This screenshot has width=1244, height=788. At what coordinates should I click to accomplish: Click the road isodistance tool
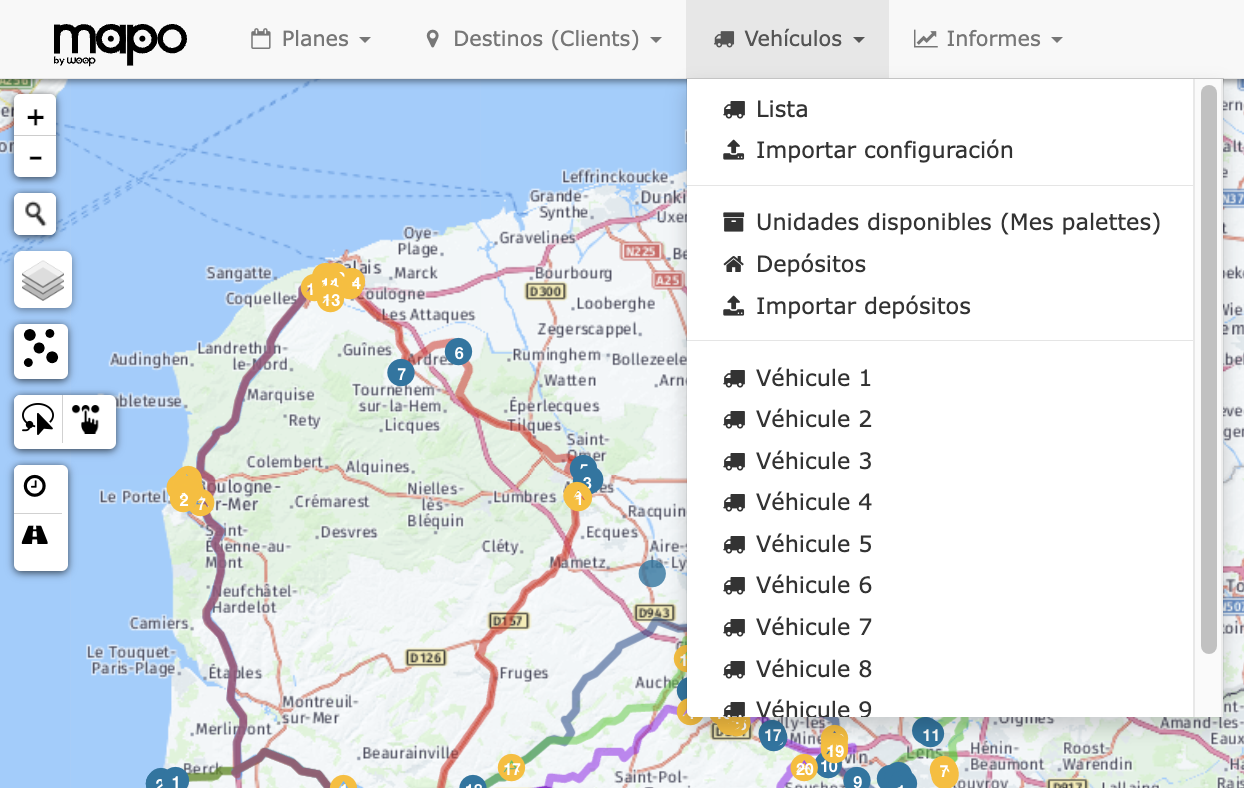click(x=35, y=536)
